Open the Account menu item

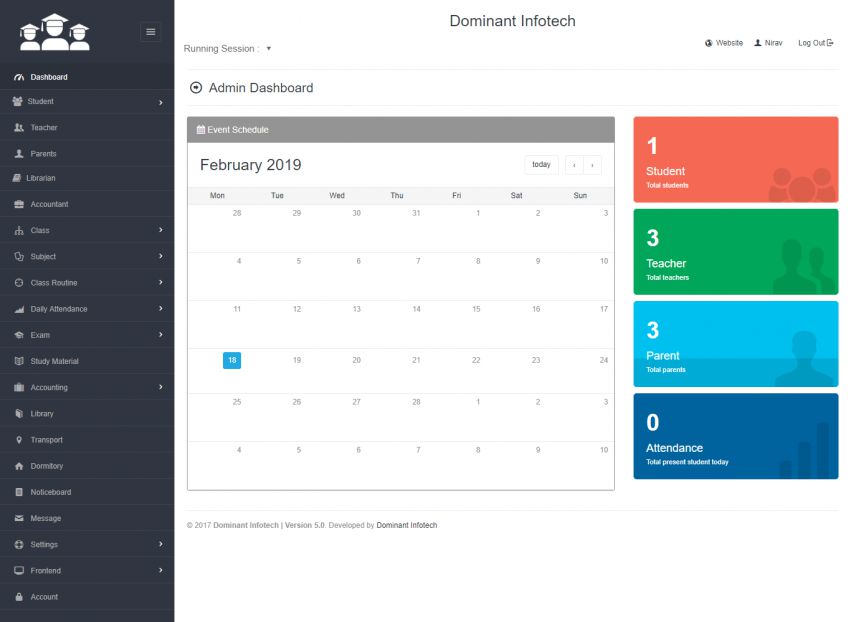(87, 596)
